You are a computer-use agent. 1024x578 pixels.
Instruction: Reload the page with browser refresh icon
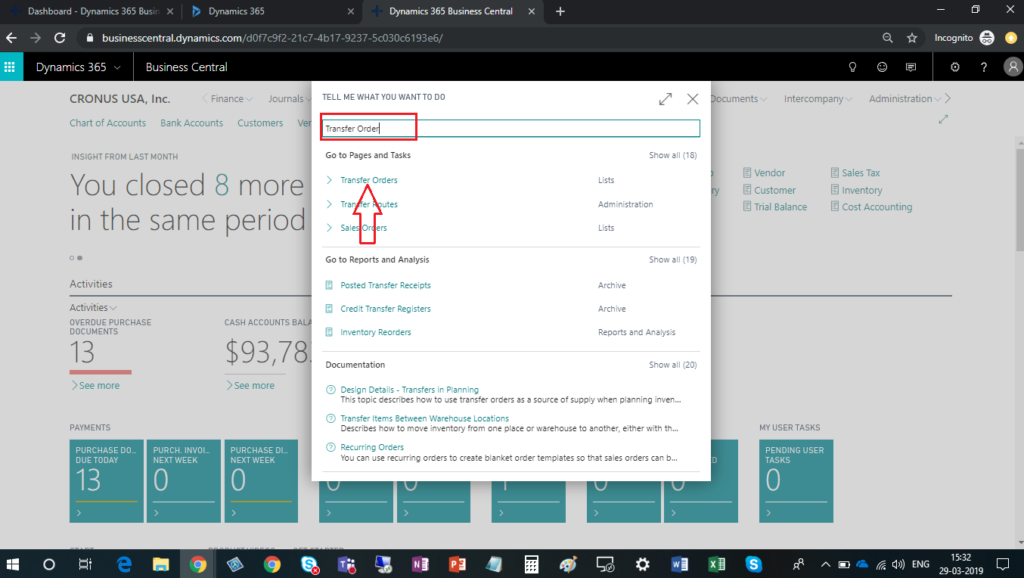60,37
